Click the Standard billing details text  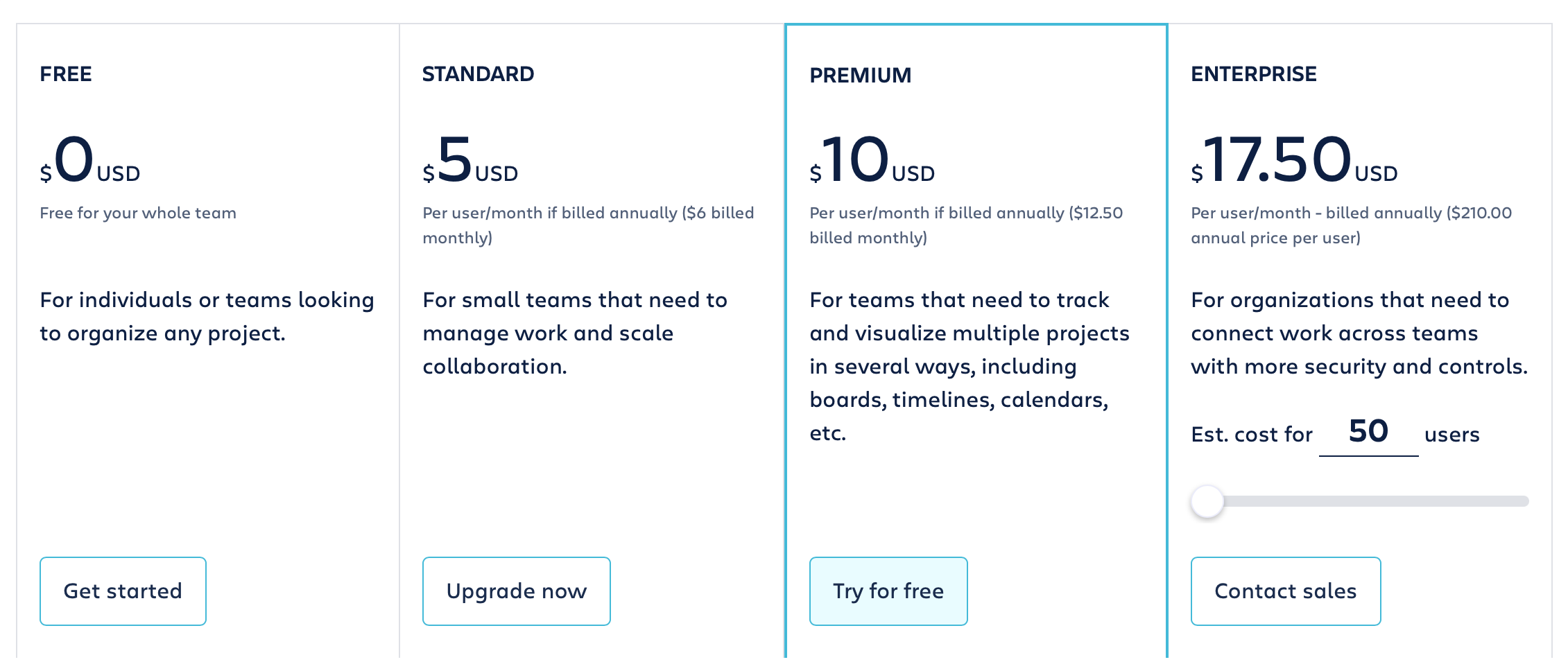click(x=588, y=225)
